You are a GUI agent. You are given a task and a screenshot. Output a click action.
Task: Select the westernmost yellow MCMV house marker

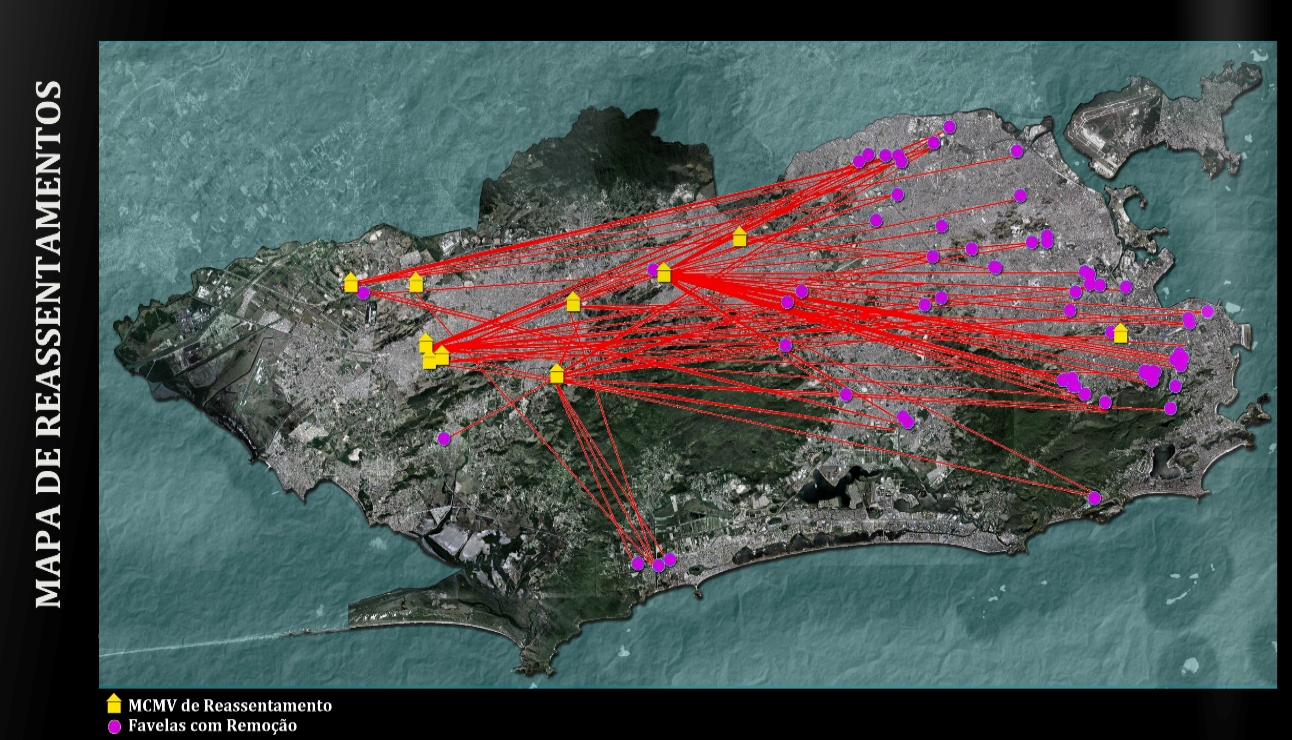tap(351, 282)
